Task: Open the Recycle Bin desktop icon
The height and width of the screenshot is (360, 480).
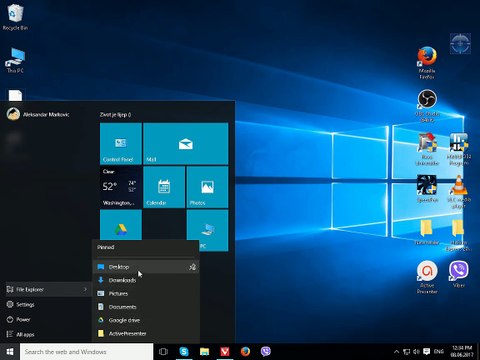Action: [x=15, y=18]
